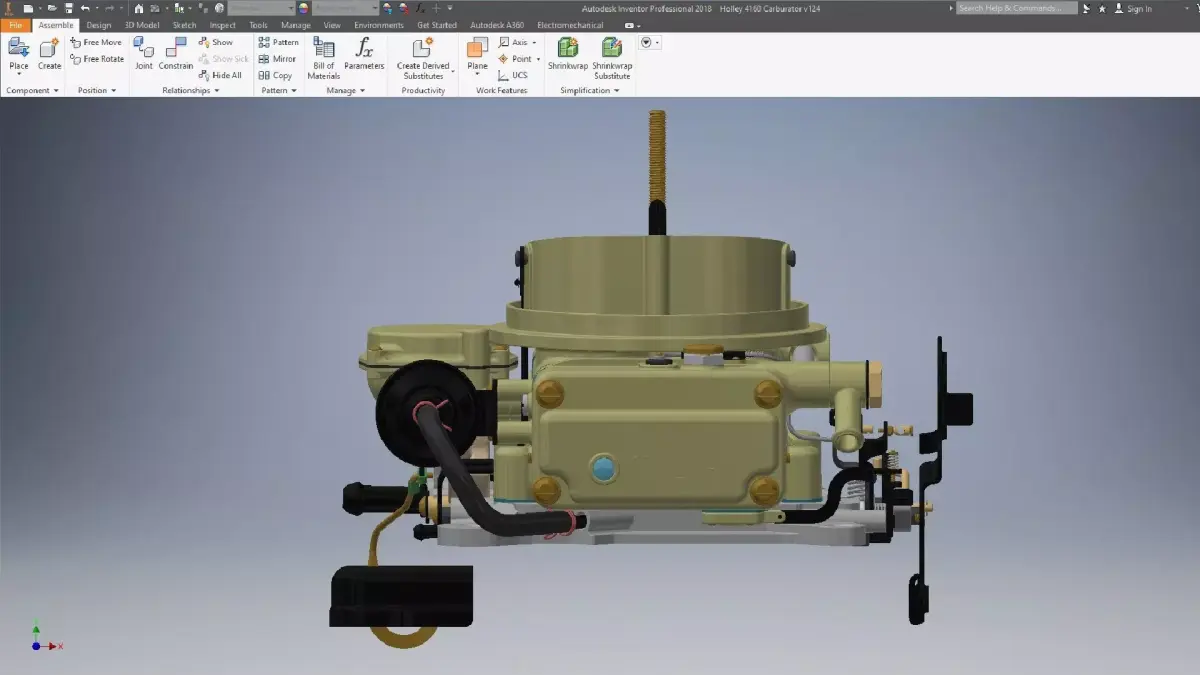Switch to the Get Started tab

[437, 25]
